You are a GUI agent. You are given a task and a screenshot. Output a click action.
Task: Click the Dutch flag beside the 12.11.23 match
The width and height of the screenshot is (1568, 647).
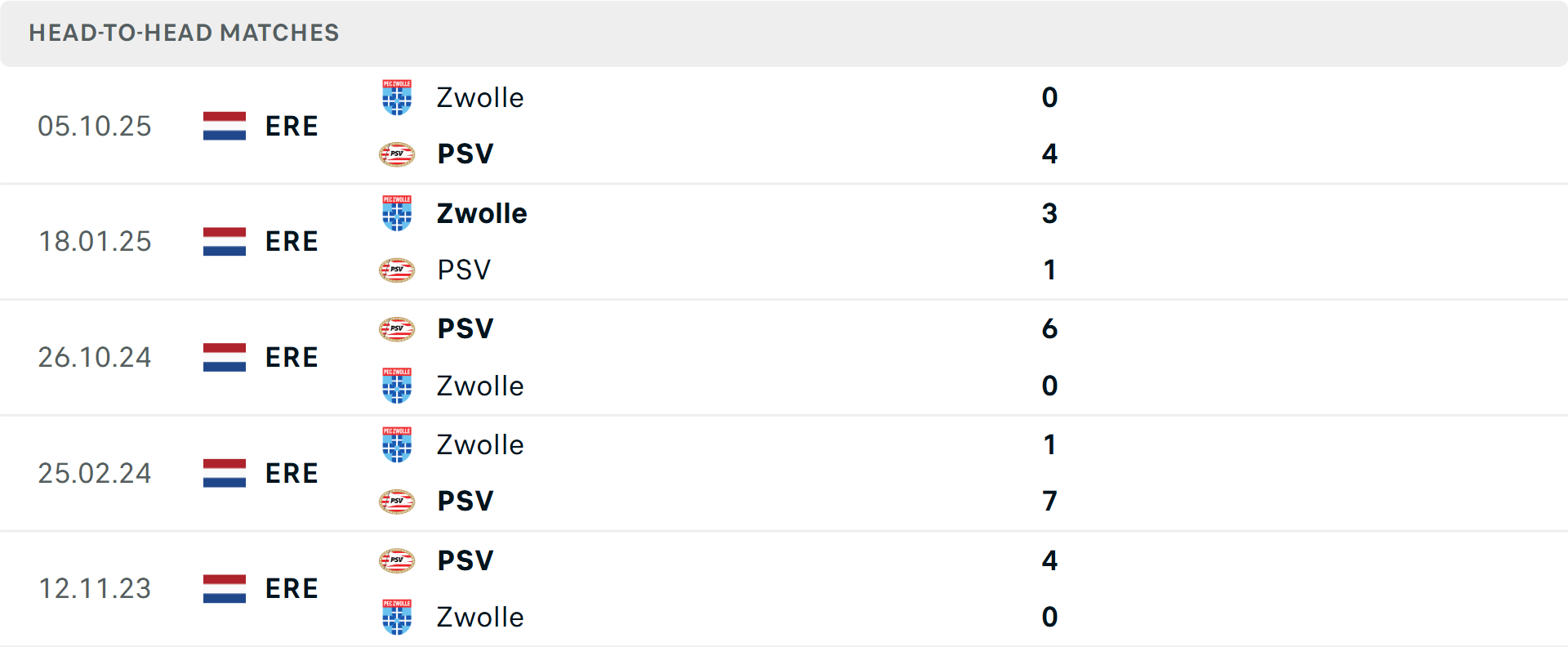tap(224, 588)
